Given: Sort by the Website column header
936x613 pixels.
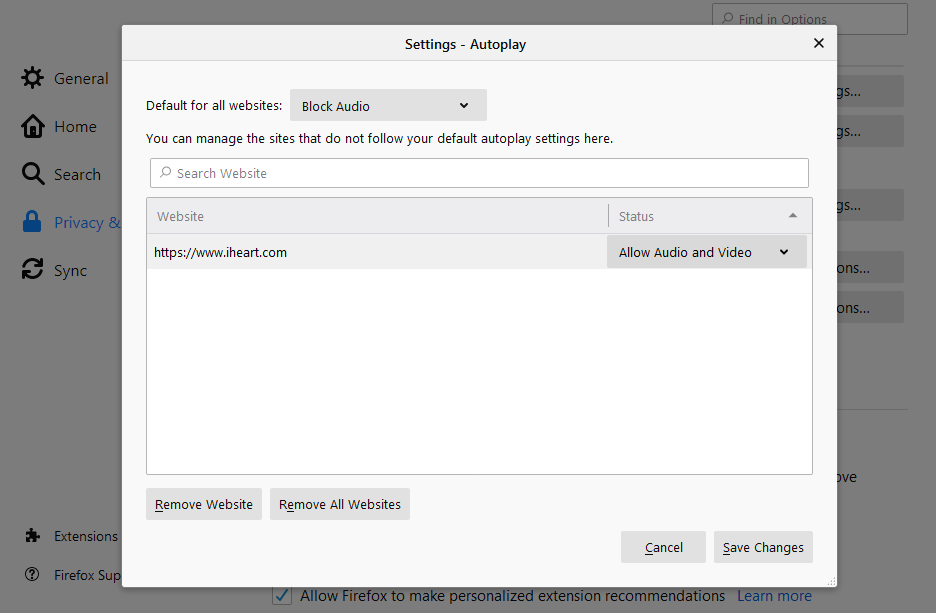Looking at the screenshot, I should click(x=377, y=216).
